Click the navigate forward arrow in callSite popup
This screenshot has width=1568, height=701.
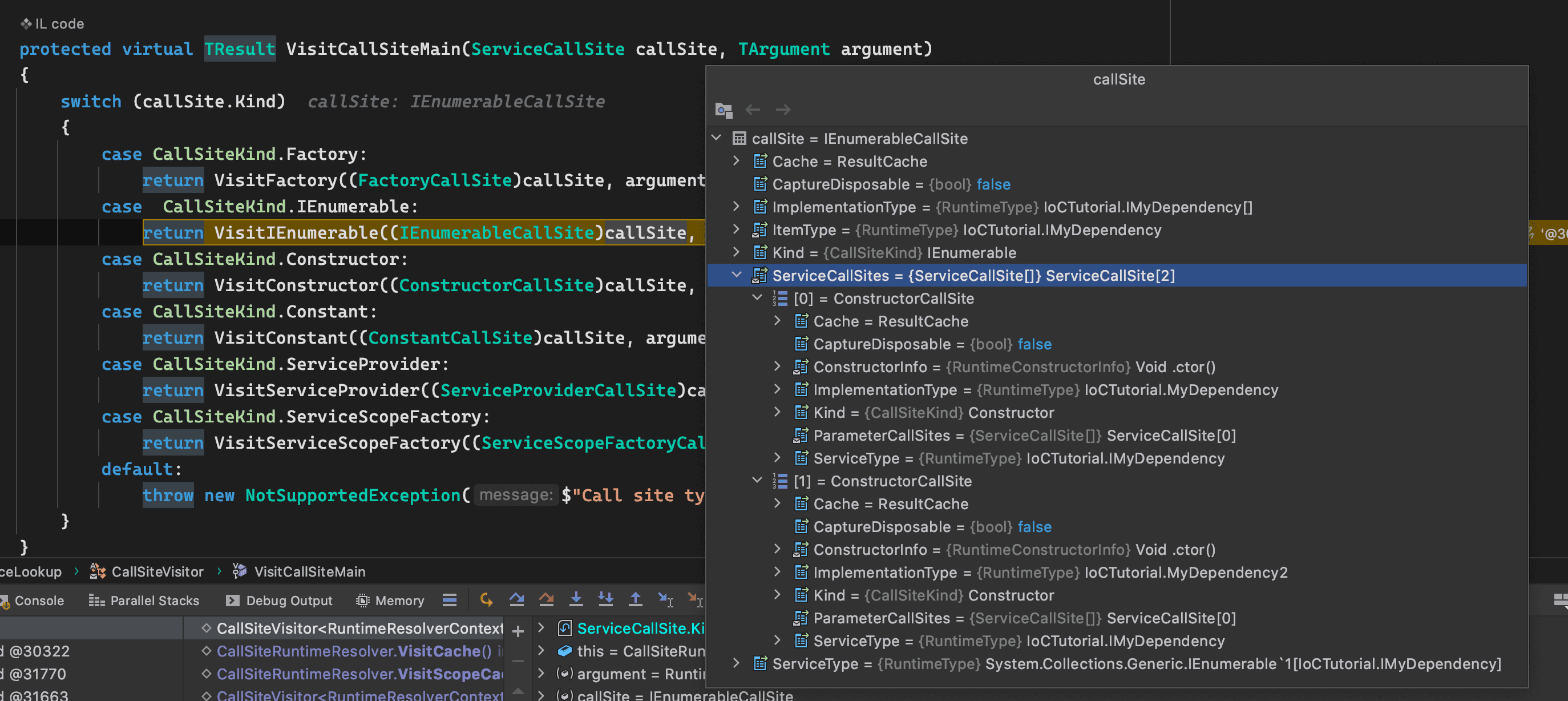pyautogui.click(x=783, y=110)
